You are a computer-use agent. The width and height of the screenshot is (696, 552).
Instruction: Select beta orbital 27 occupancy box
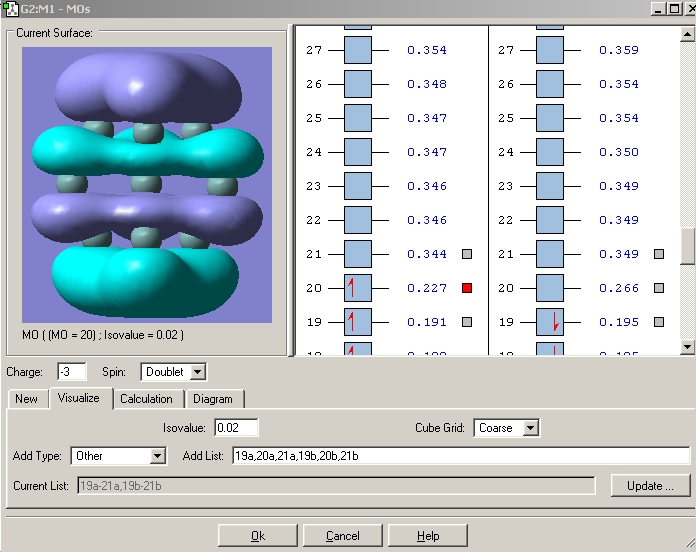550,50
